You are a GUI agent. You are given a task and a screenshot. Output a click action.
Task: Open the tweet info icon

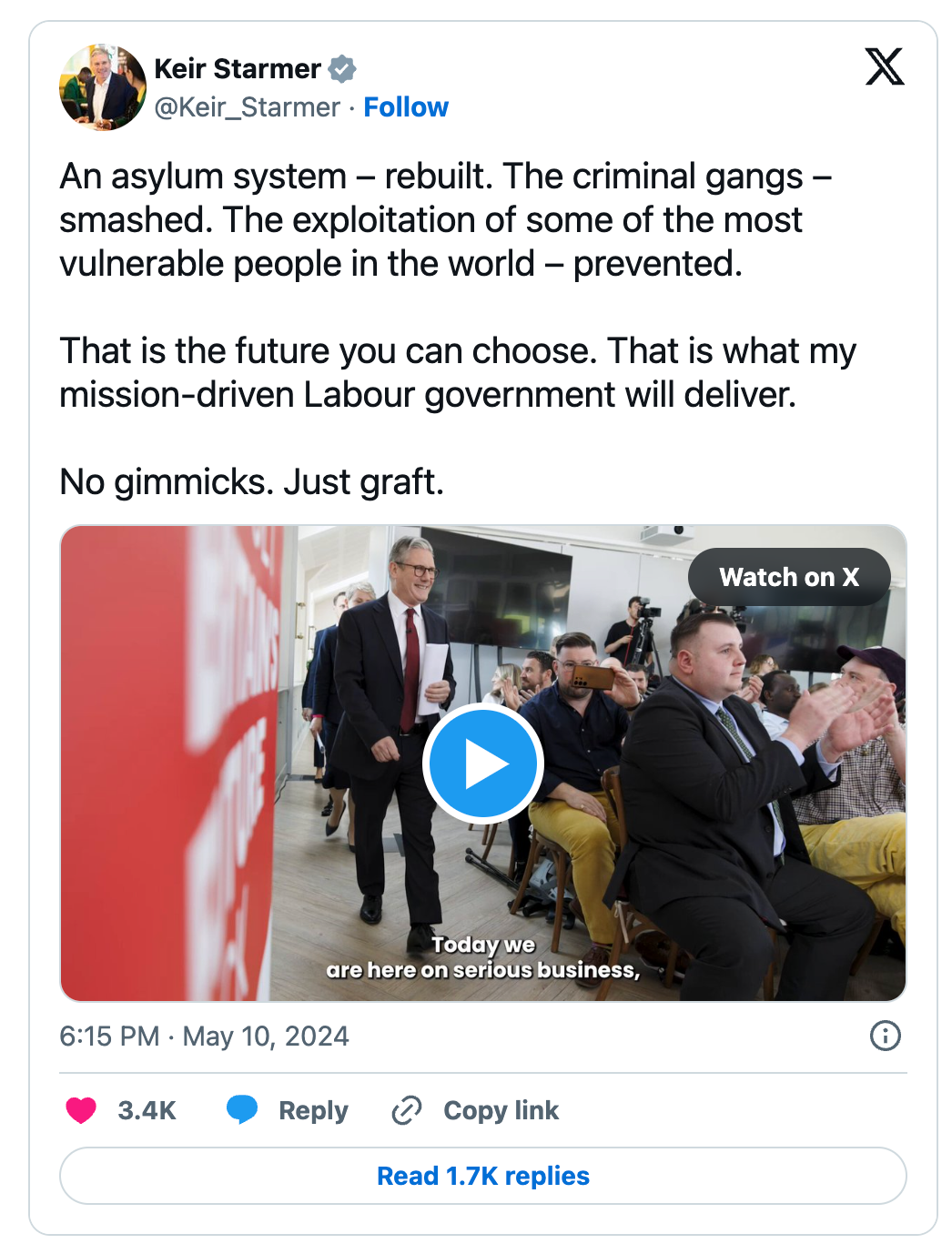[x=885, y=1036]
